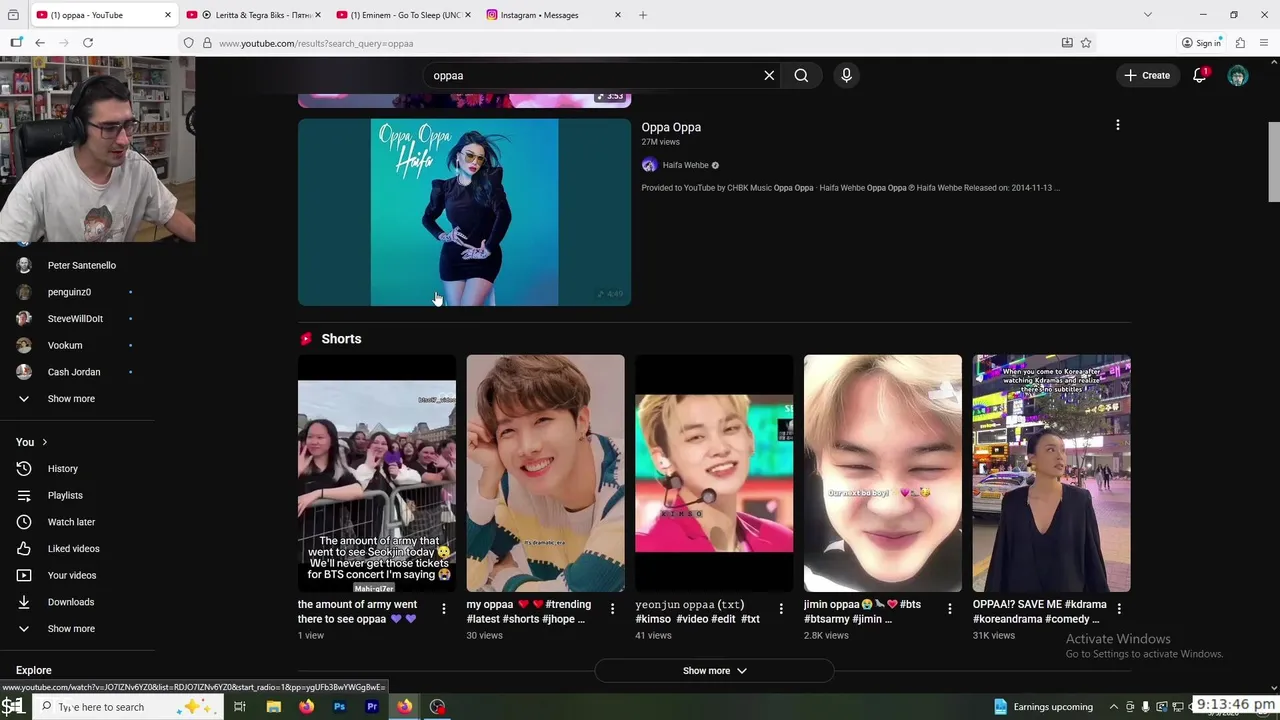
Task: Play 'OPPAA!? SAVE ME' short thumbnail
Action: click(x=1052, y=473)
